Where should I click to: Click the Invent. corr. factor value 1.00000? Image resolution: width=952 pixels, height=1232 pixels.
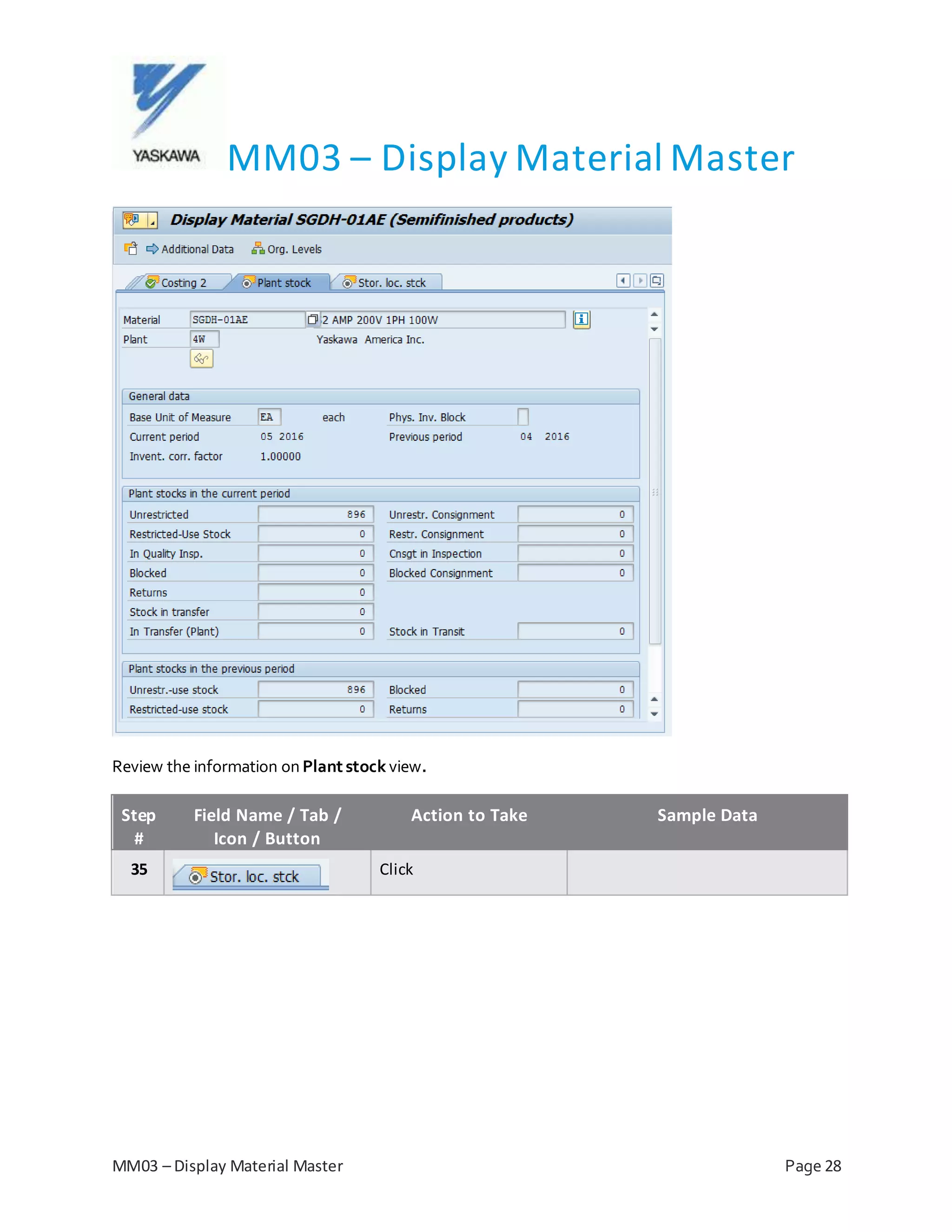click(x=280, y=457)
